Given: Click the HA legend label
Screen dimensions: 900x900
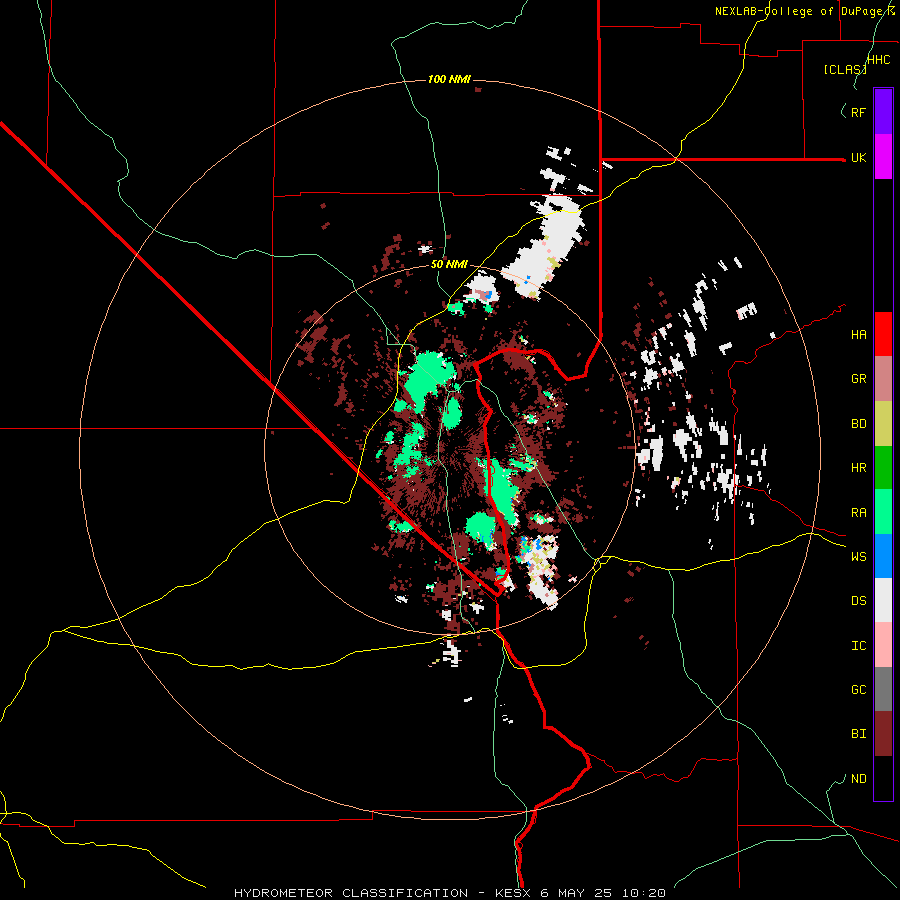Looking at the screenshot, I should [x=858, y=335].
